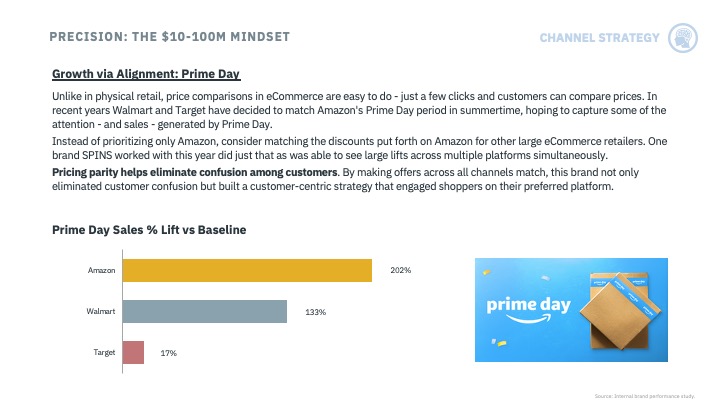720x405 pixels.
Task: Select the Amazon axis label
Action: click(x=101, y=270)
